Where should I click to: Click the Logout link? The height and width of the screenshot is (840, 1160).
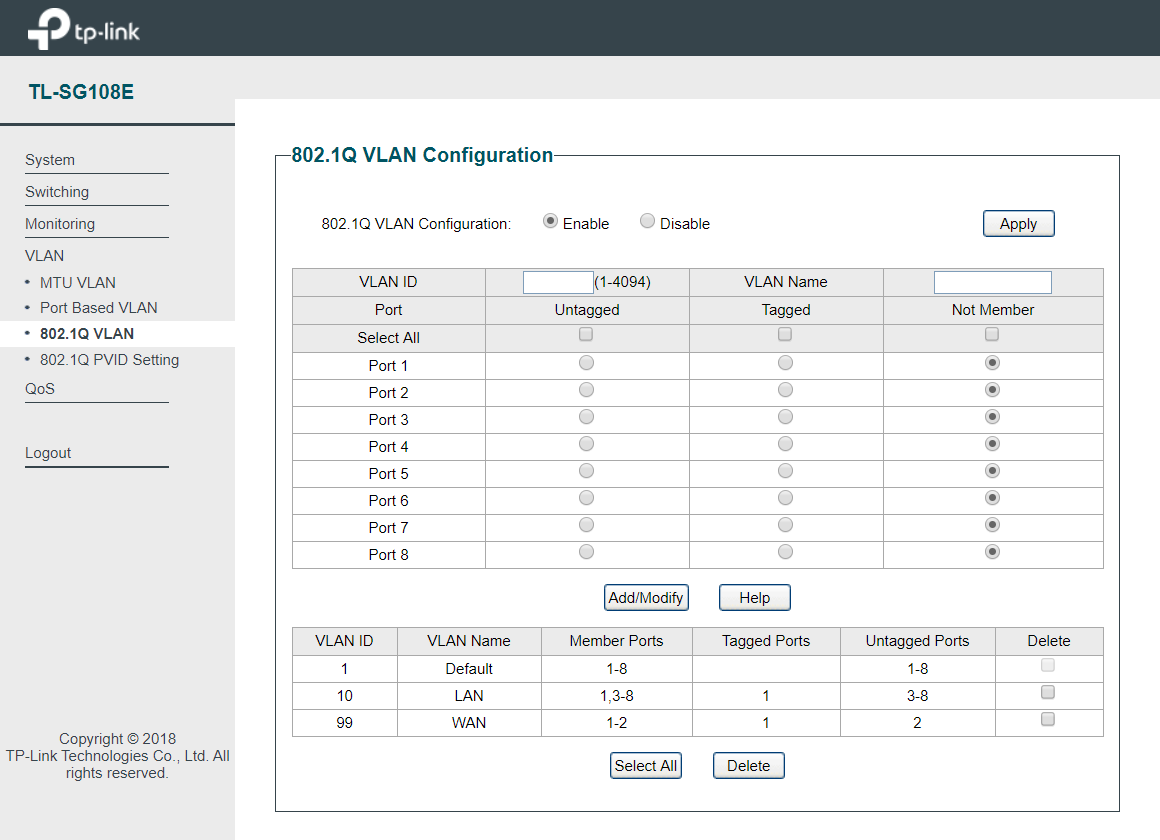pos(48,453)
